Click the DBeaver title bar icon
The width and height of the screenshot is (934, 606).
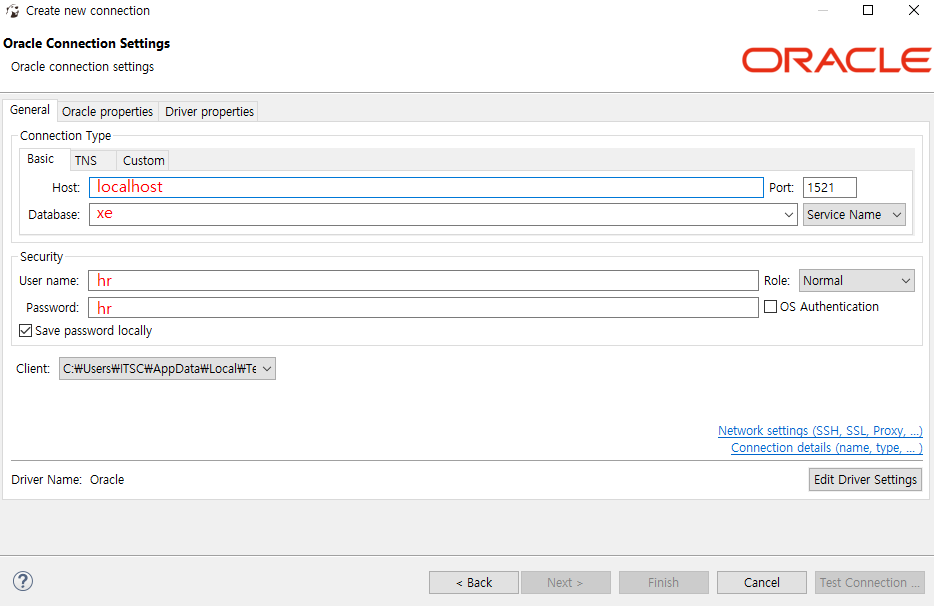point(13,11)
